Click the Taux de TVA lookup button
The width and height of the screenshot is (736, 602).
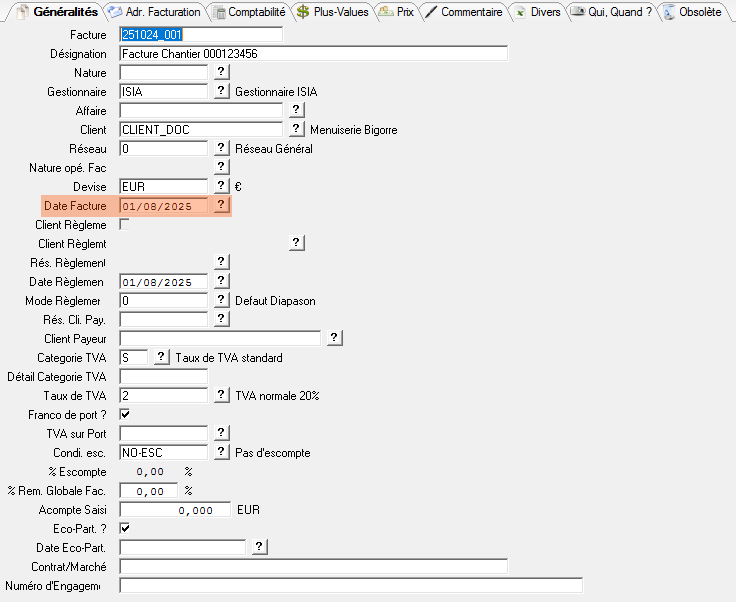coord(222,395)
